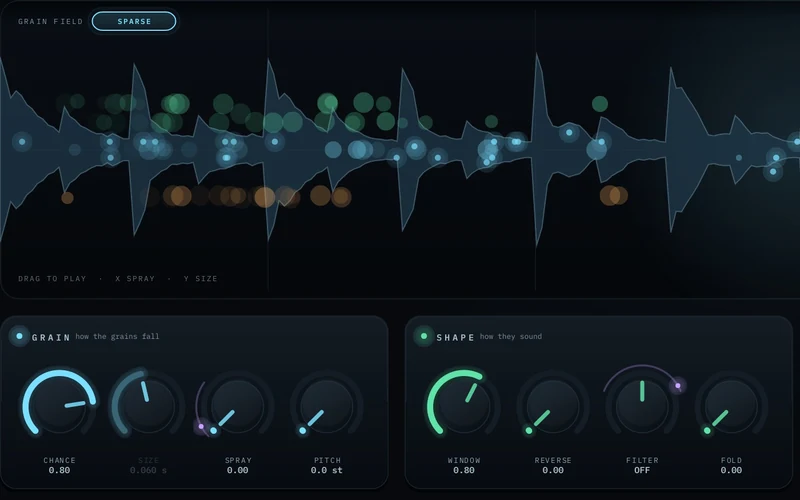This screenshot has height=500, width=800.
Task: Click the SIZE value 0.060 s
Action: (x=148, y=470)
